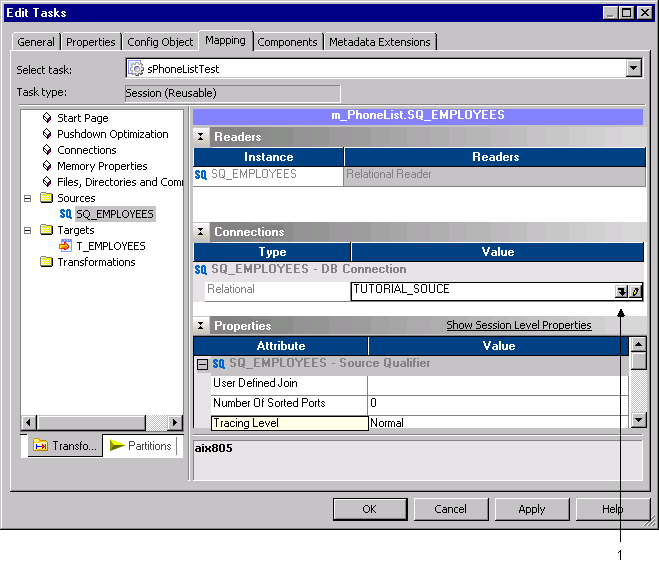
Task: Click the Start Page diamond icon
Action: [46, 118]
